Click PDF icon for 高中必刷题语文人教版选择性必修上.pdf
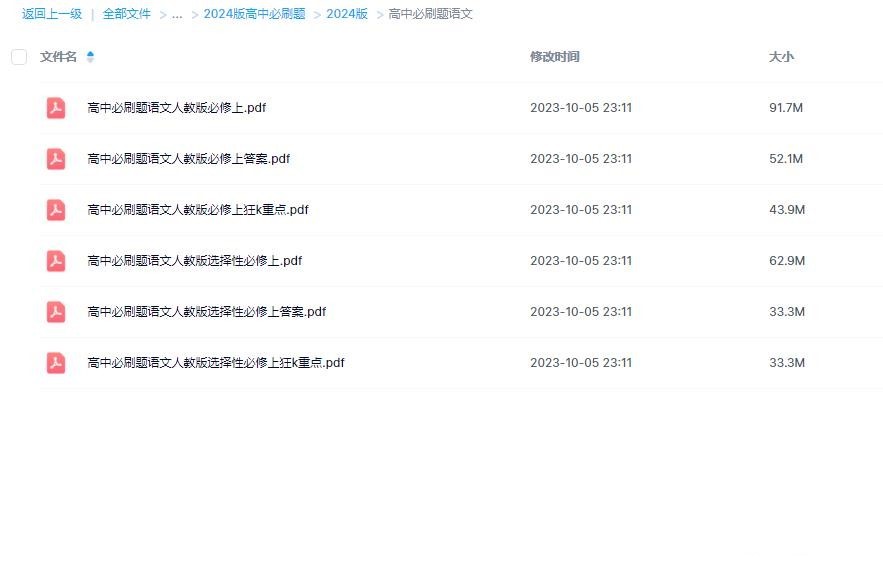The width and height of the screenshot is (883, 579). (x=56, y=261)
